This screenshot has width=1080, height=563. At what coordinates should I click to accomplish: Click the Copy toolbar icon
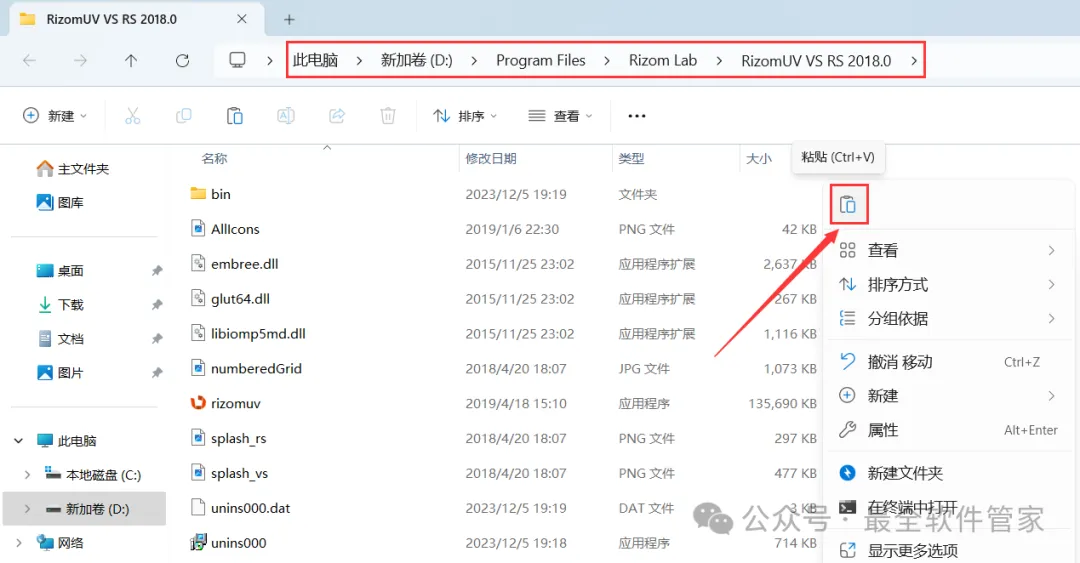tap(183, 116)
